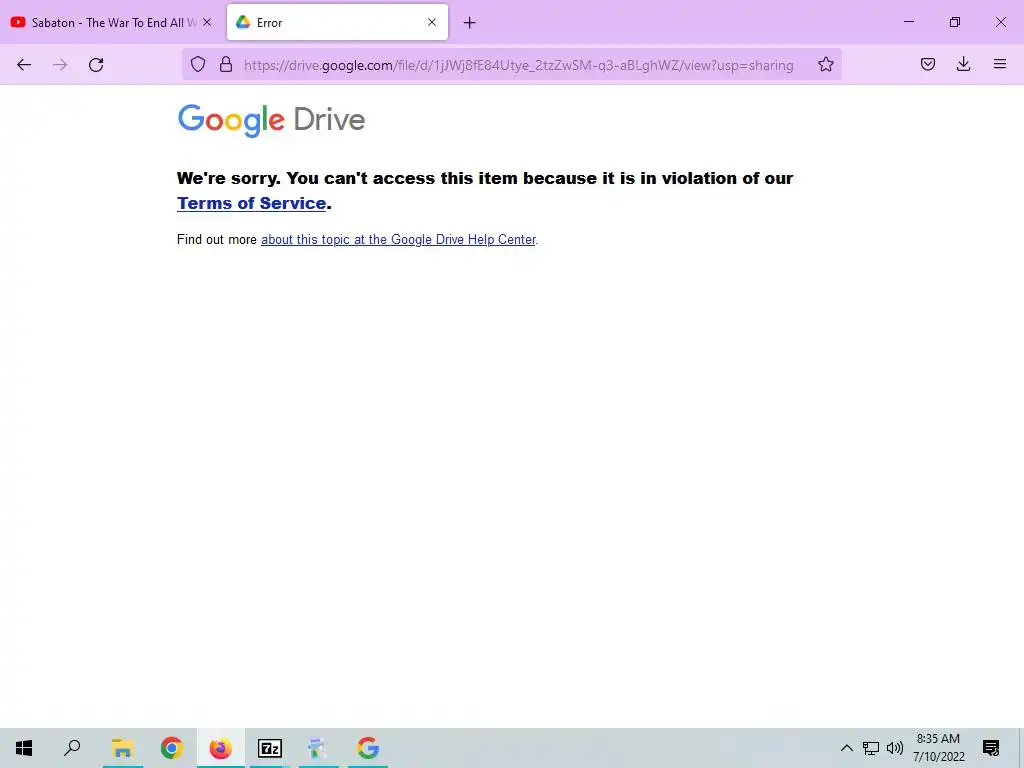1024x768 pixels.
Task: Click the Google Drive logo
Action: (x=271, y=120)
